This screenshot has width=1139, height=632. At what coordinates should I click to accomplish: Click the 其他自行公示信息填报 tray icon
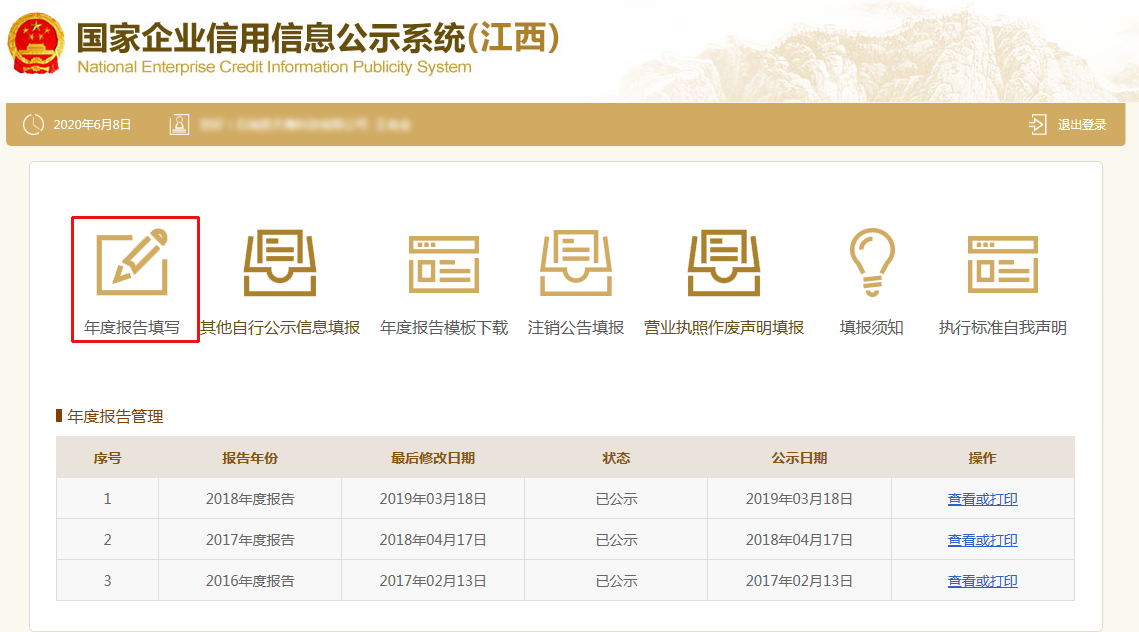280,263
